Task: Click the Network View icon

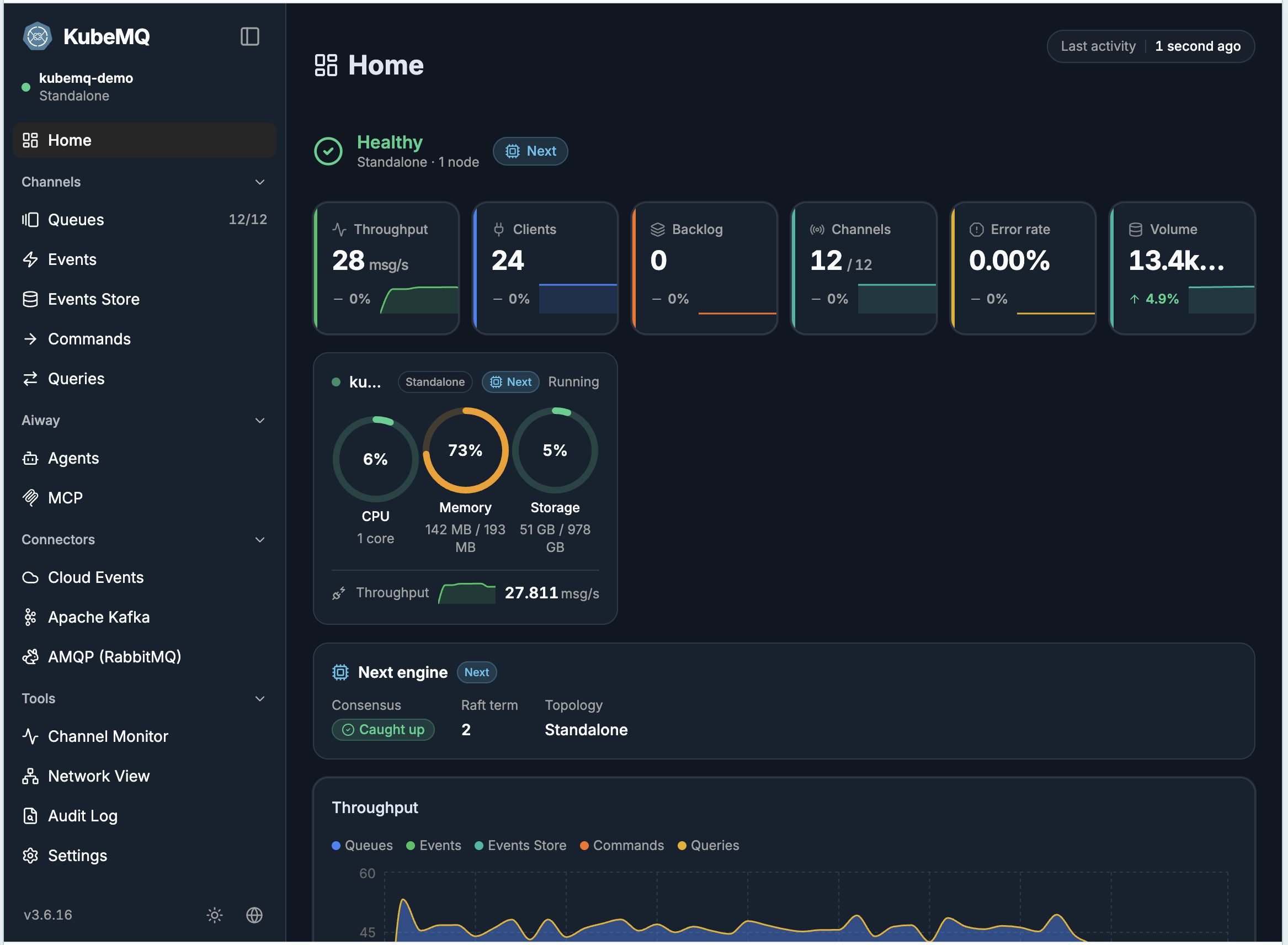Action: point(30,776)
